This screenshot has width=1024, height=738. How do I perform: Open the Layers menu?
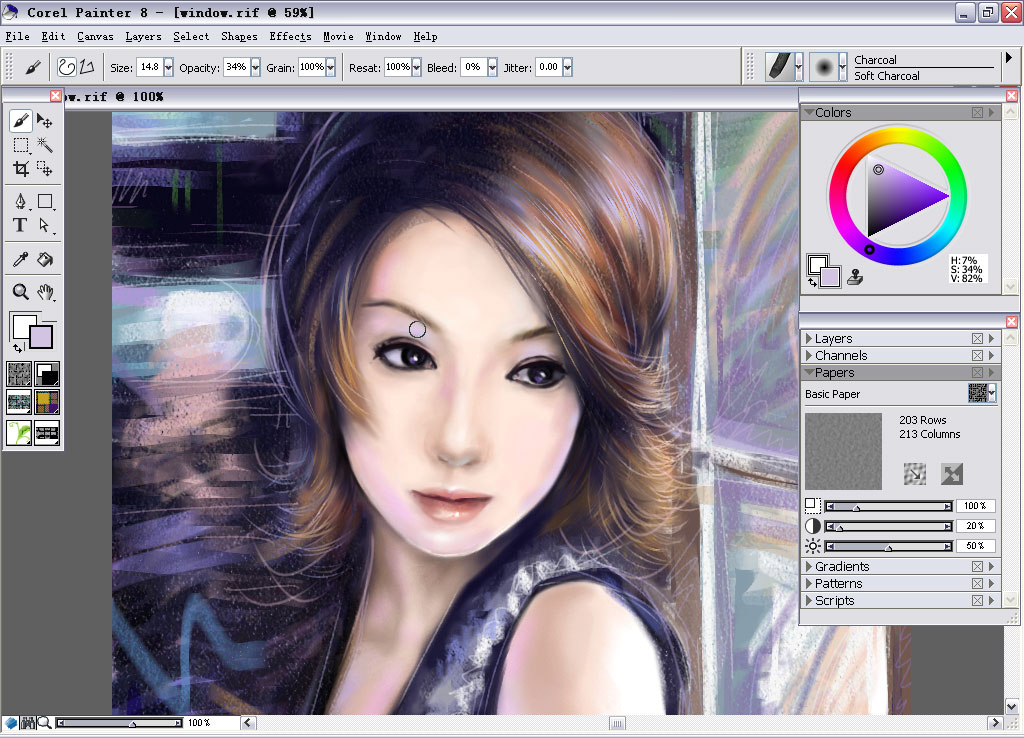coord(143,37)
